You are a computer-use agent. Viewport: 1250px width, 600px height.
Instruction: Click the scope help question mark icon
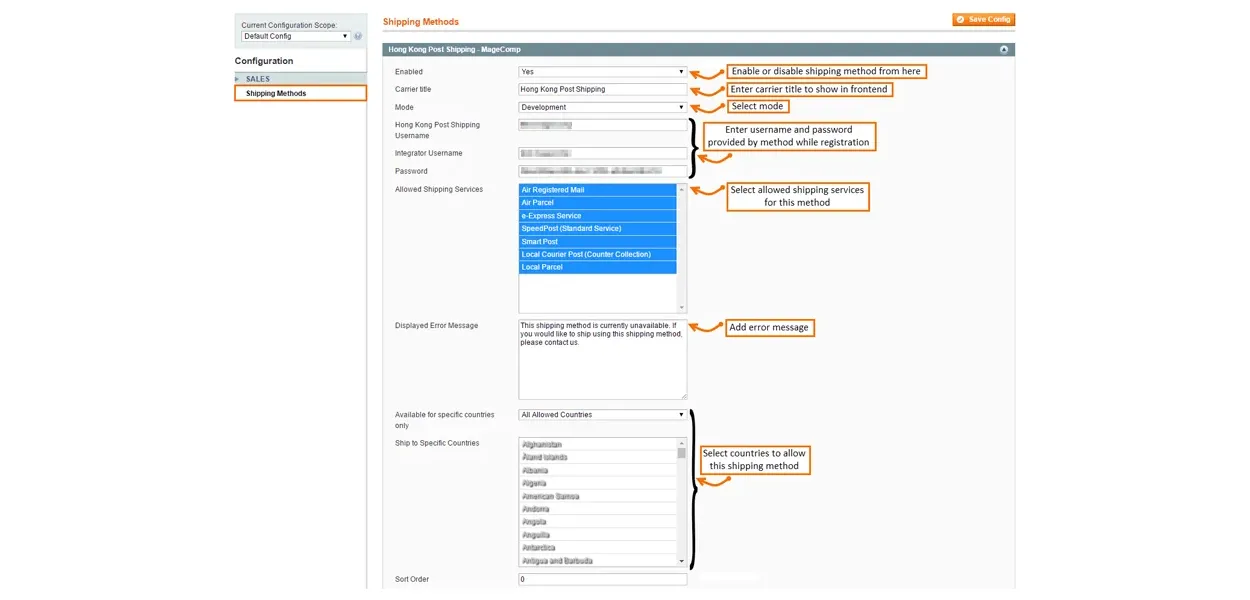[358, 36]
